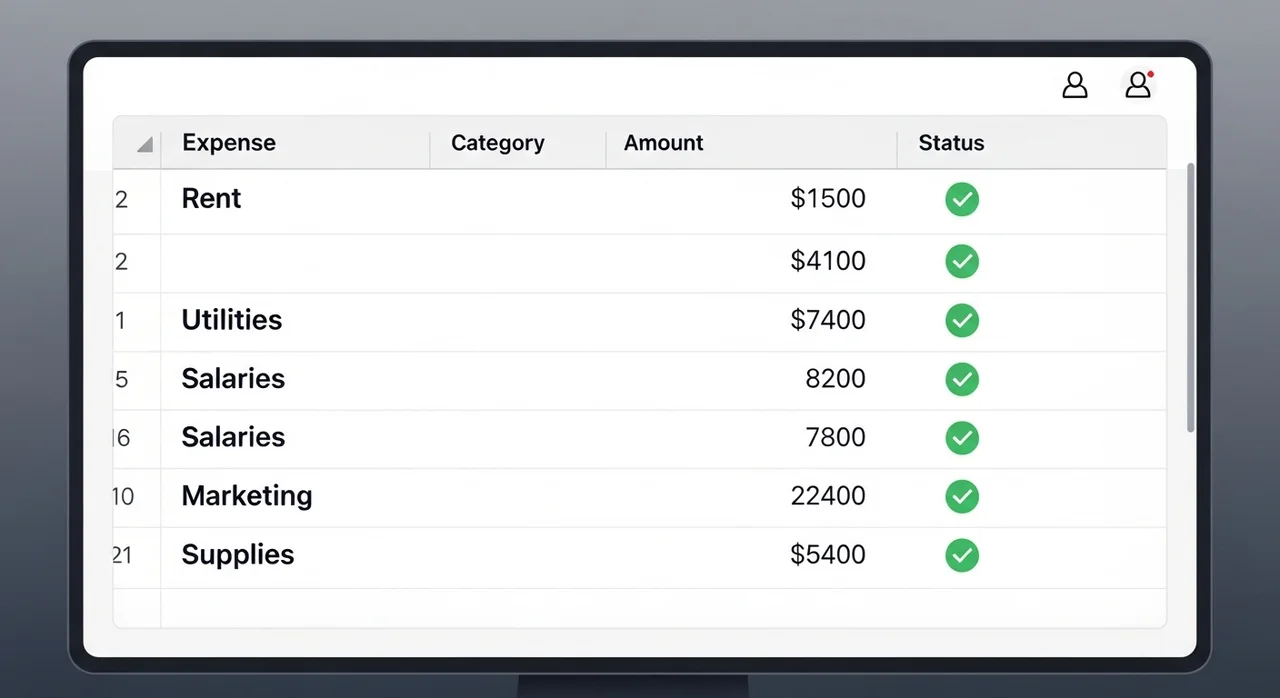The height and width of the screenshot is (698, 1280).
Task: Toggle status check on $4100 row
Action: tap(962, 261)
